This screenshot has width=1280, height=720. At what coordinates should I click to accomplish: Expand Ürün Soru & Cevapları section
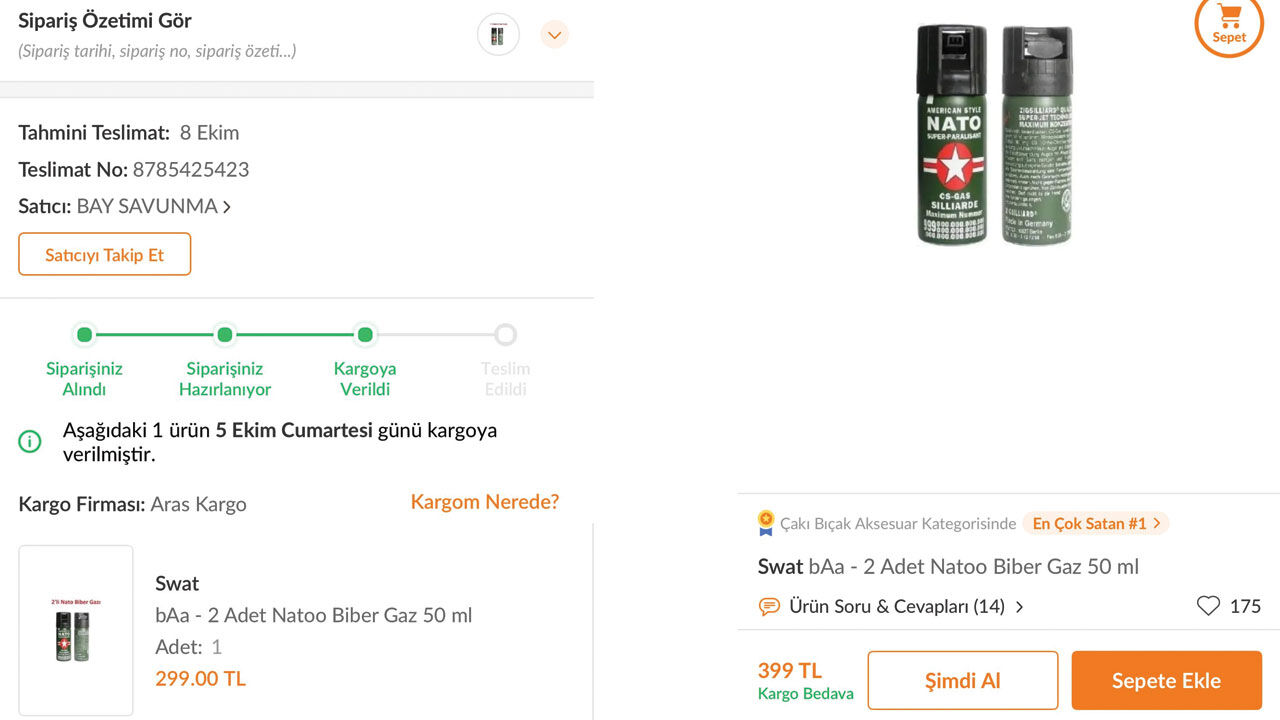(1019, 607)
